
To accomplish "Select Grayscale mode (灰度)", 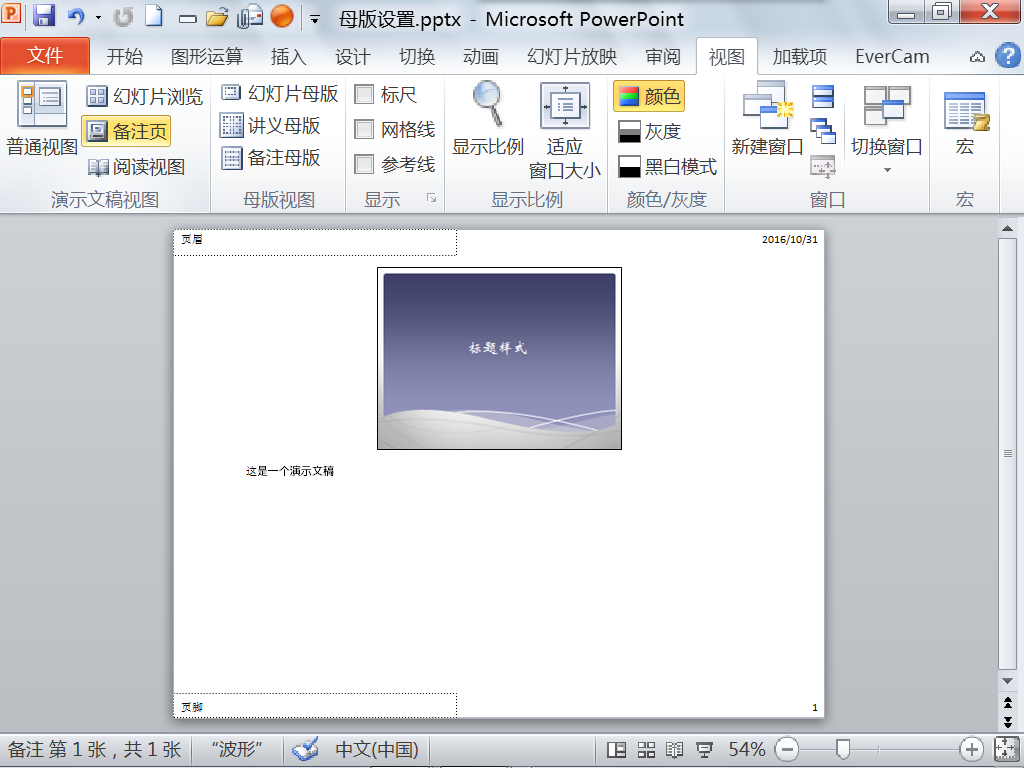I will click(x=650, y=132).
